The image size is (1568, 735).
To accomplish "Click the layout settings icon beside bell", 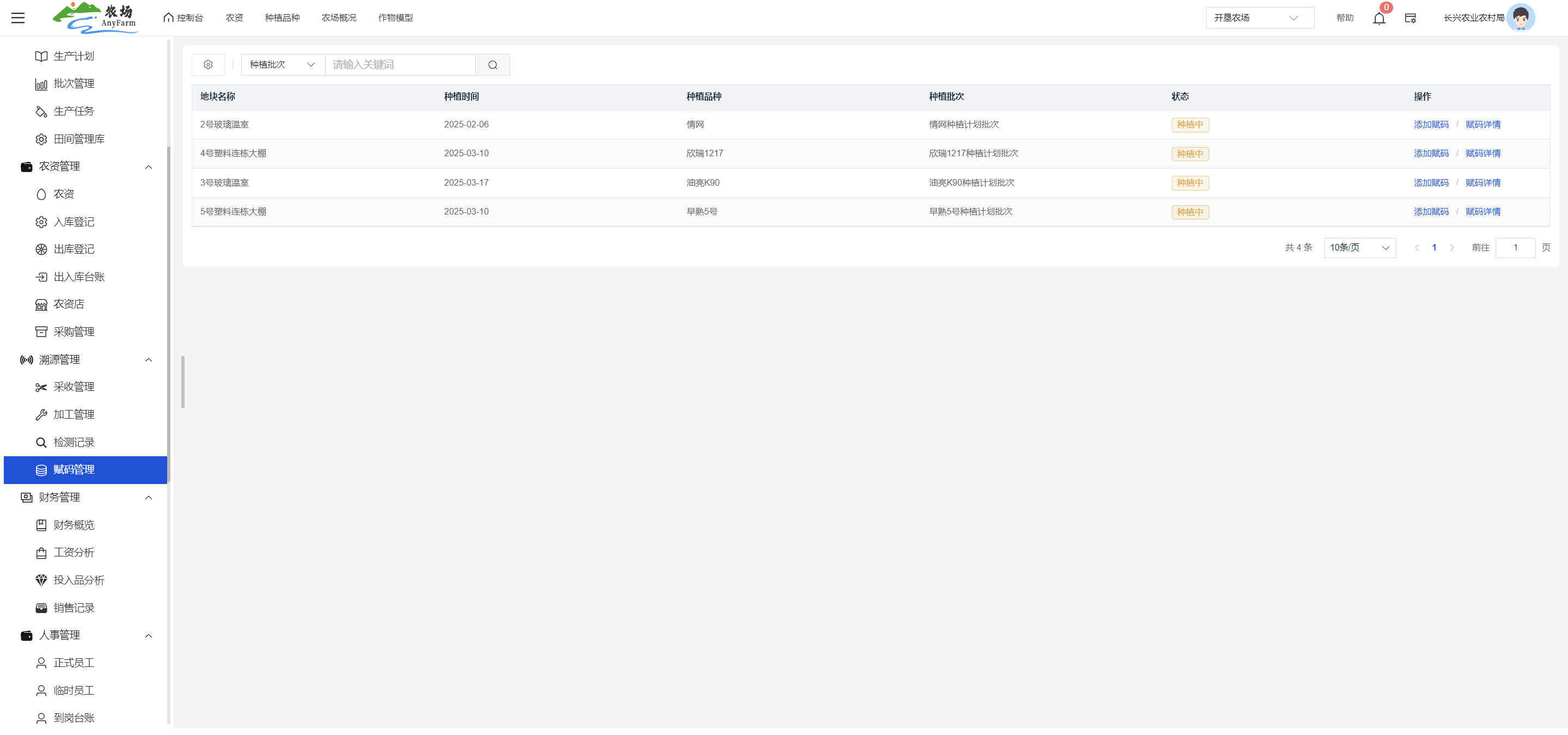I will point(1410,19).
